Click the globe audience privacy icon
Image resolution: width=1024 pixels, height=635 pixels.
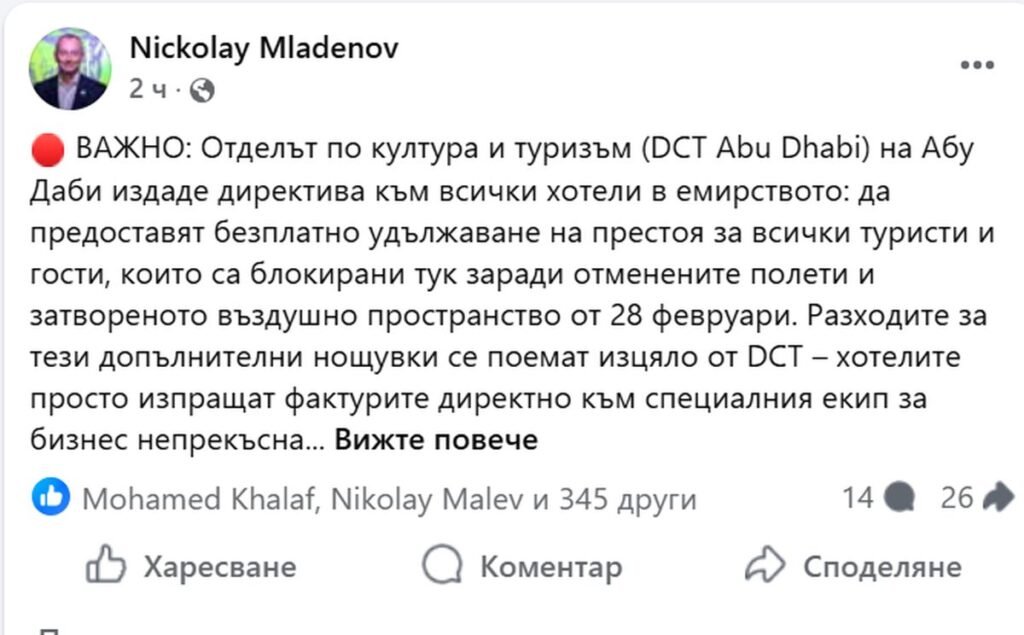click(201, 91)
